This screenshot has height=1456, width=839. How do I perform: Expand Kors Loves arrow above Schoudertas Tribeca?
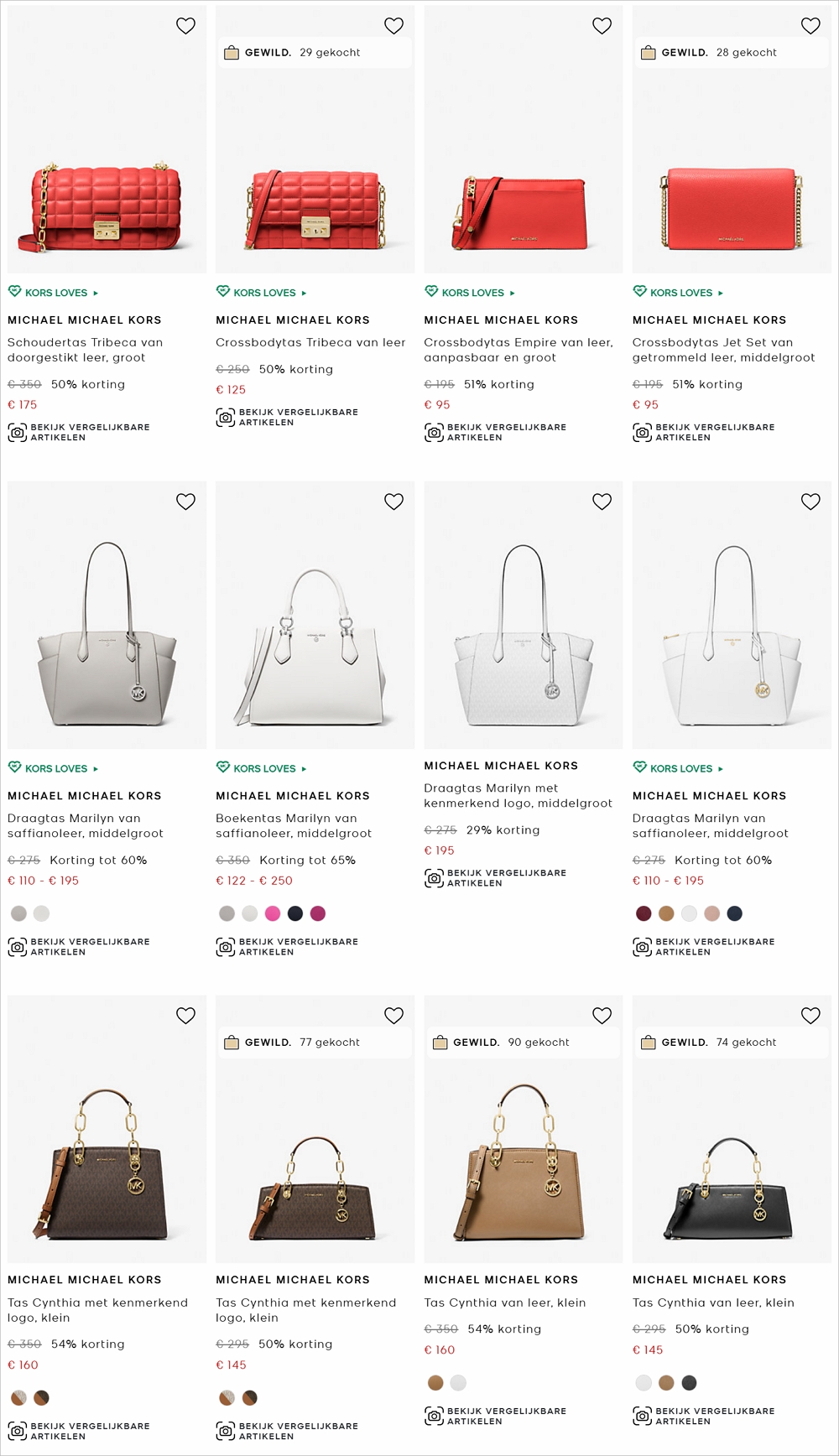[x=96, y=293]
